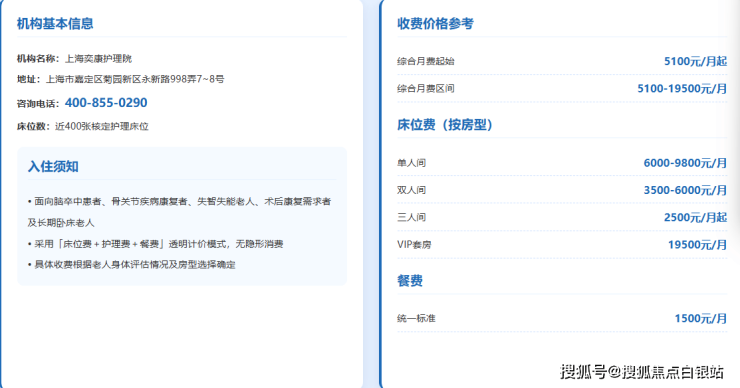The width and height of the screenshot is (740, 388).
Task: Click the 咨询电话 field label
Action: coord(38,103)
